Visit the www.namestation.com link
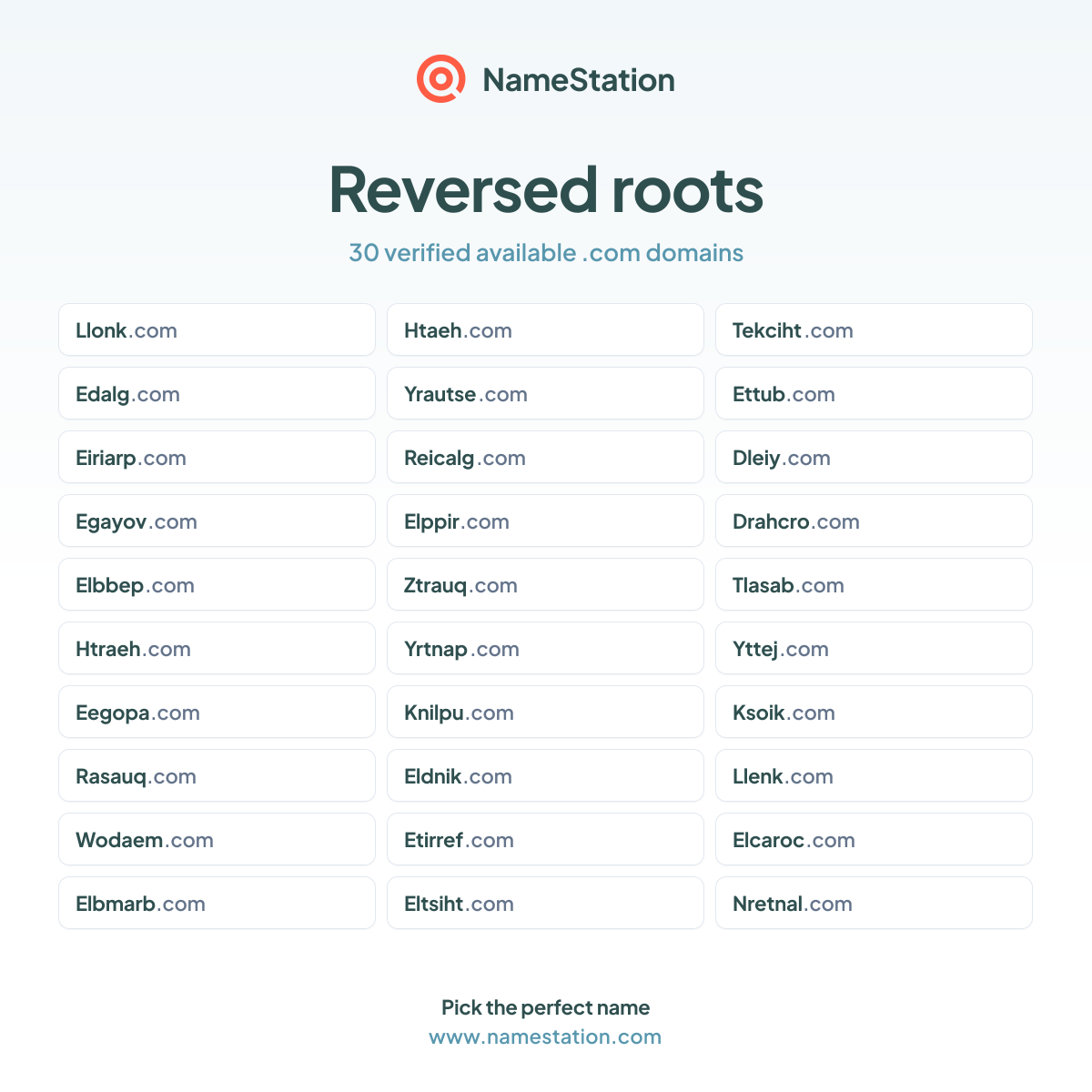 (545, 1036)
